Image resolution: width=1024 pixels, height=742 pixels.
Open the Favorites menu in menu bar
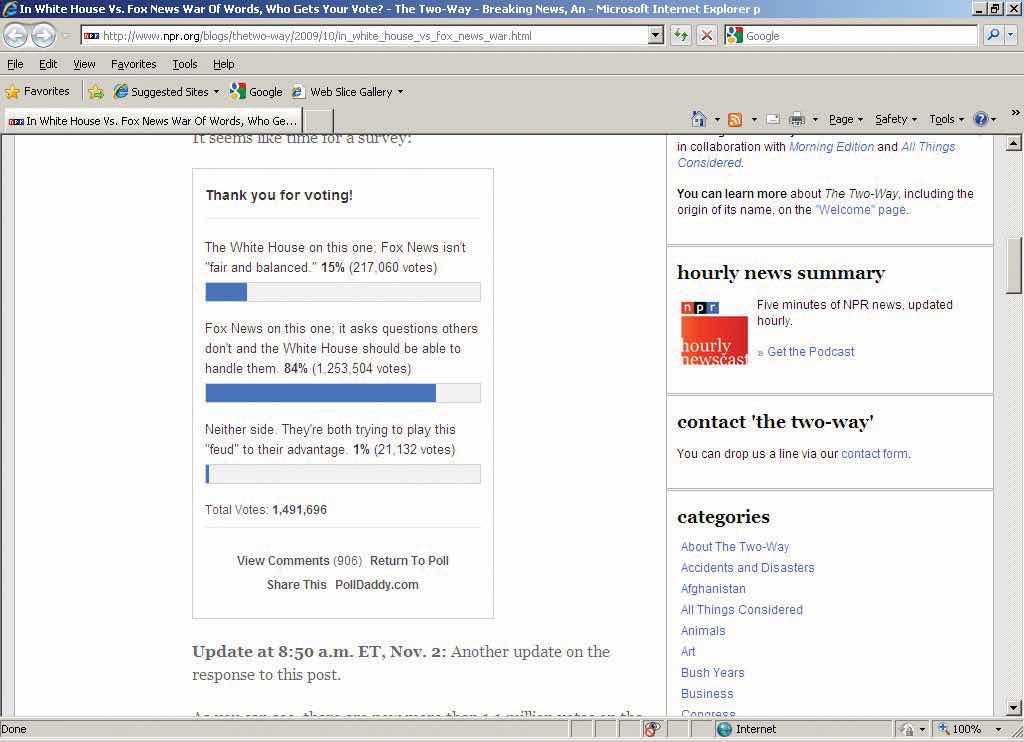[133, 64]
